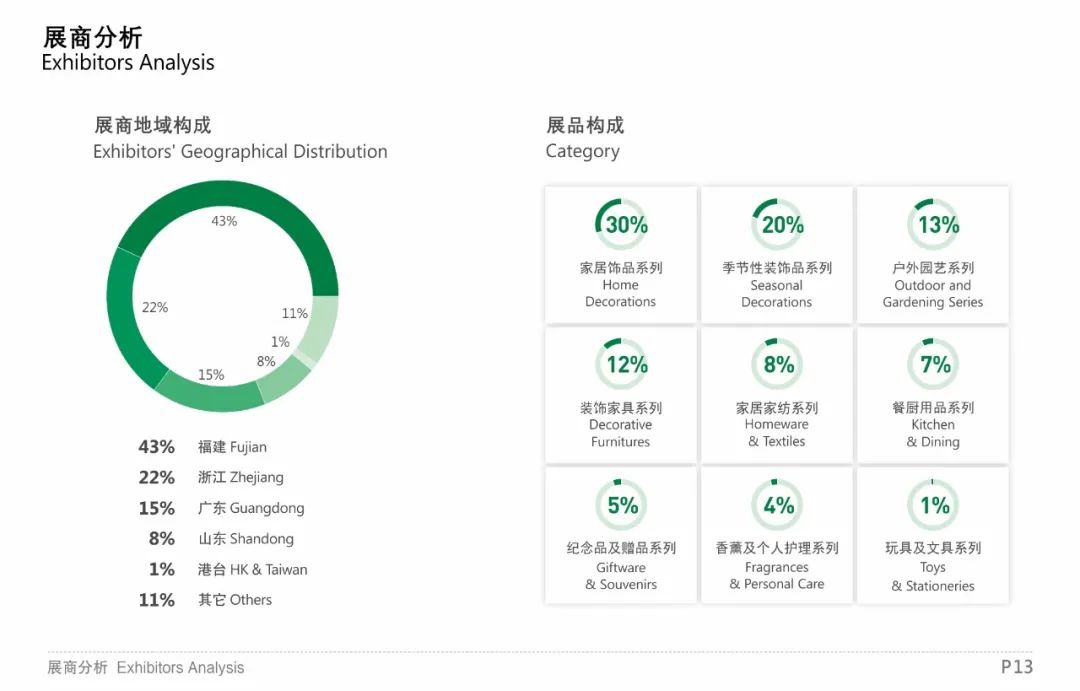1080x691 pixels.
Task: Click the '其它 Others' legend label
Action: pos(235,600)
